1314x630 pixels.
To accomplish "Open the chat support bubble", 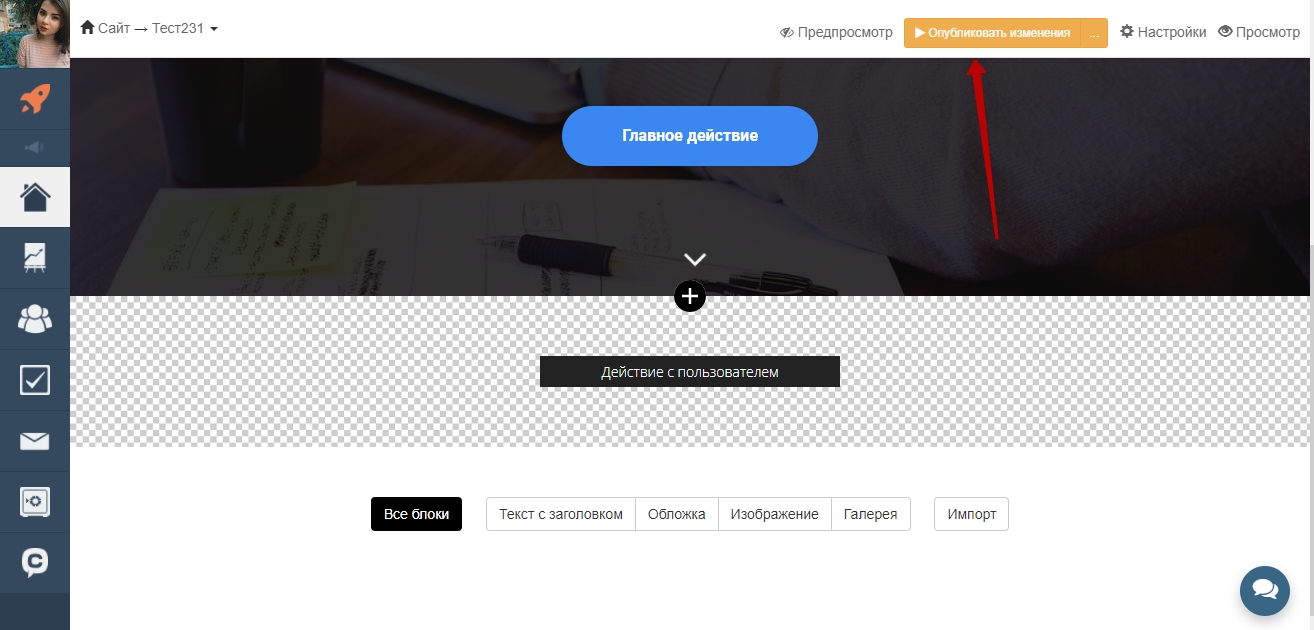I will coord(1264,590).
